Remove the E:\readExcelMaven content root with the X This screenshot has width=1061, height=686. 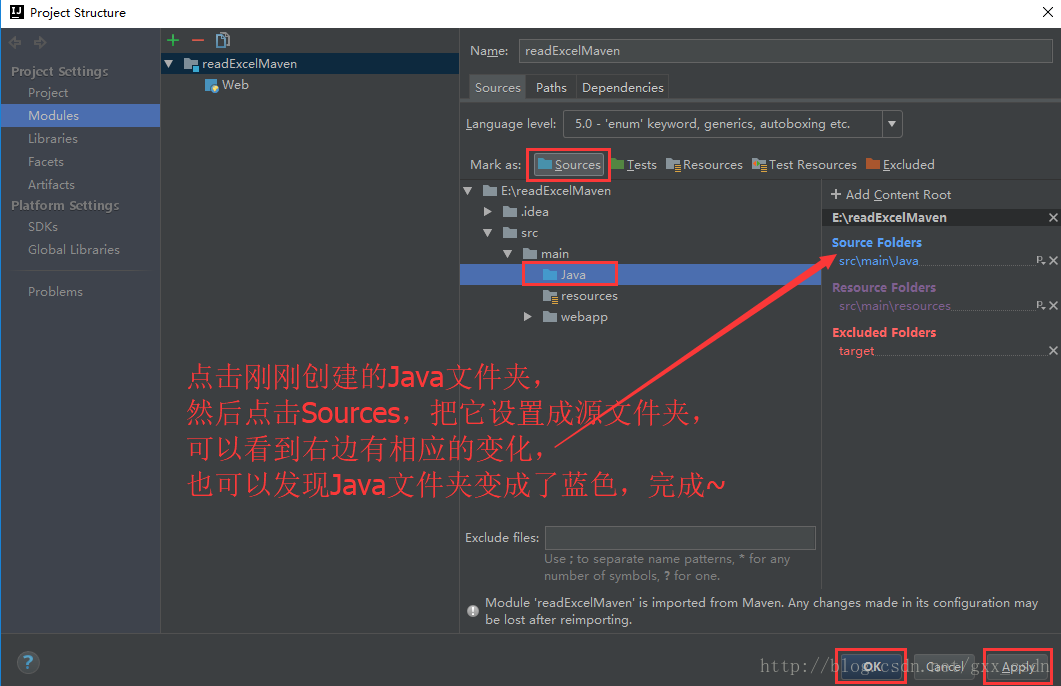[1053, 218]
